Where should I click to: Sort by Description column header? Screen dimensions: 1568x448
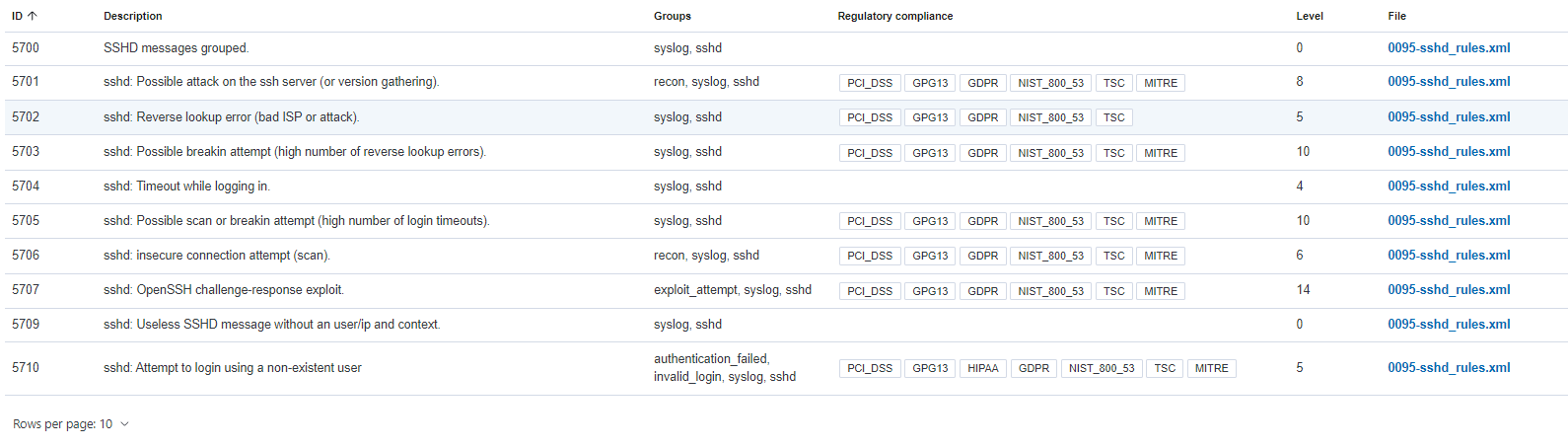133,16
